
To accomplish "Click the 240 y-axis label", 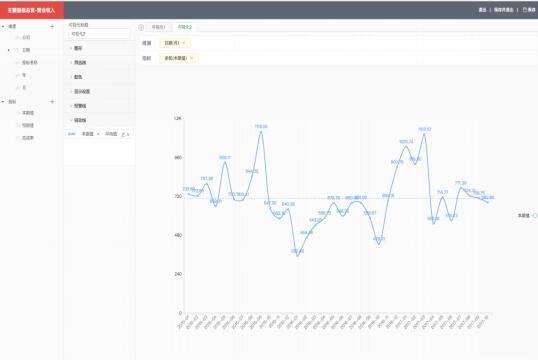I will coord(178,274).
